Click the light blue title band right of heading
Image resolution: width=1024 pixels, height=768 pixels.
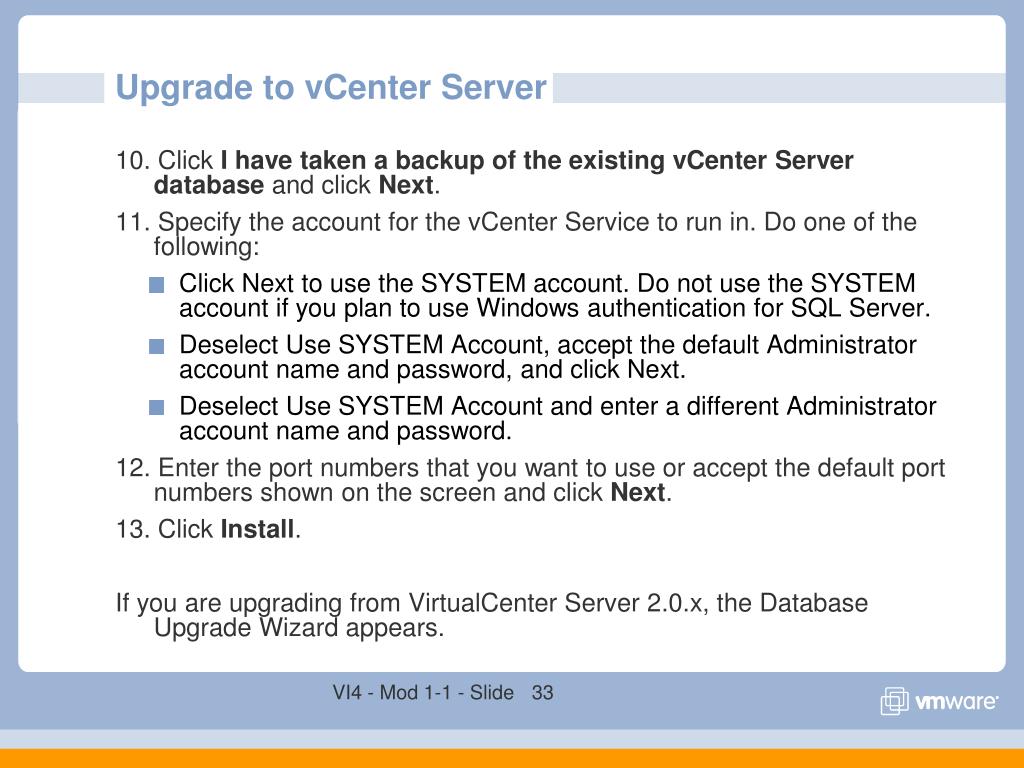pos(779,88)
